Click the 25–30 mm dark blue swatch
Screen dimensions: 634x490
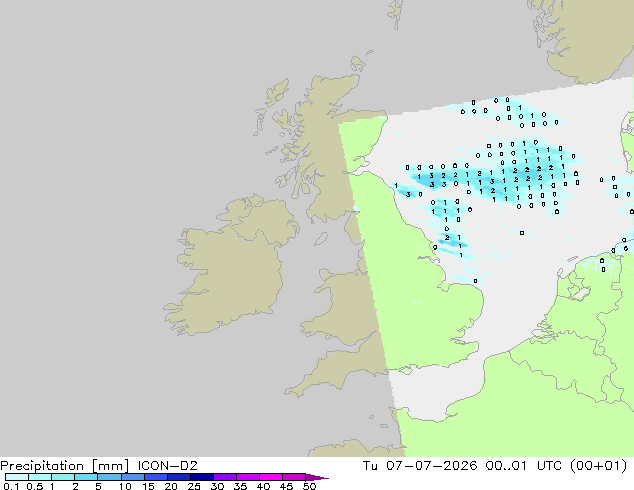coord(201,477)
